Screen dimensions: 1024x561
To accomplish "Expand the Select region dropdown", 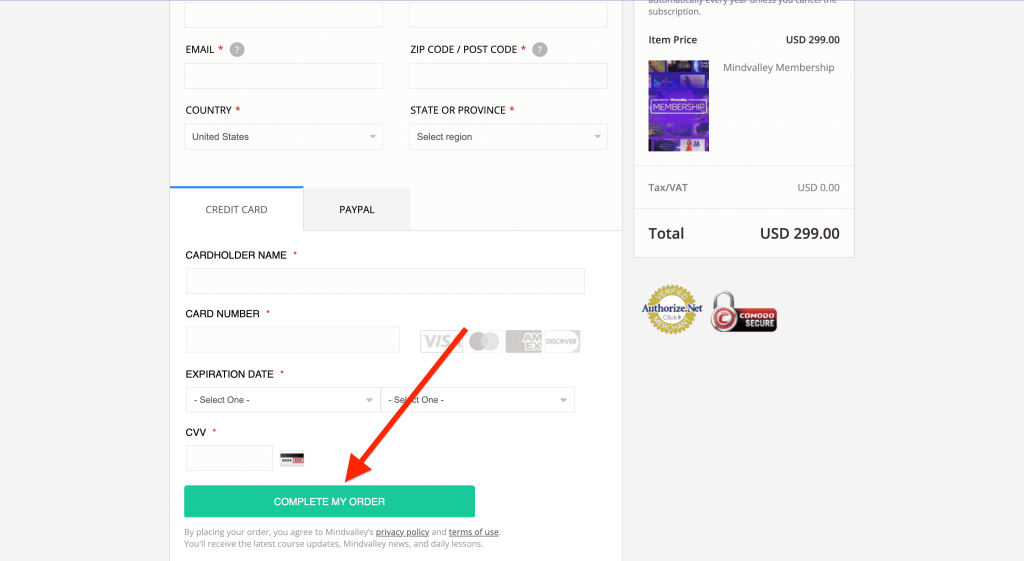I will [508, 136].
